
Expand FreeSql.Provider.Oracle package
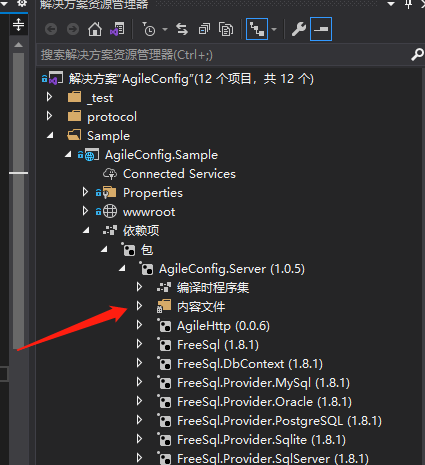(140, 401)
